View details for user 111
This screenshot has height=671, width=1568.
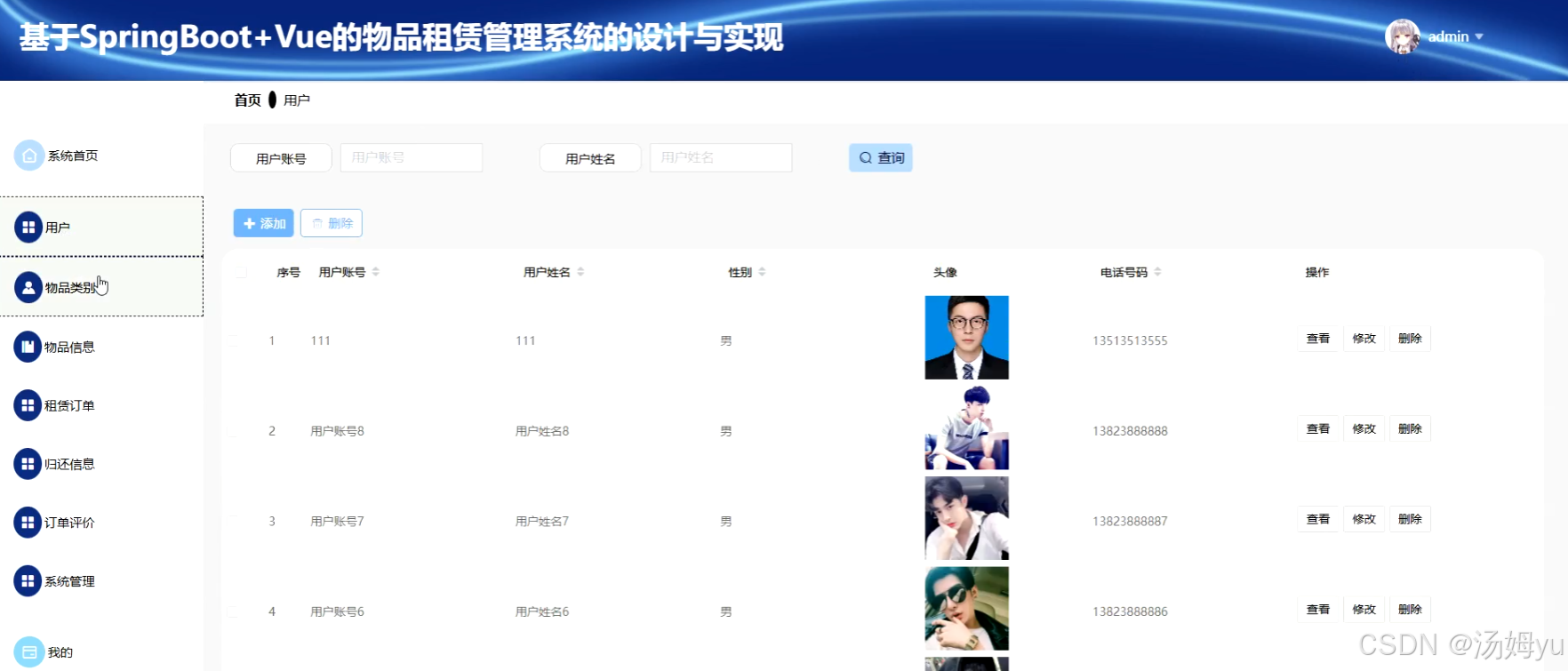(x=1318, y=339)
